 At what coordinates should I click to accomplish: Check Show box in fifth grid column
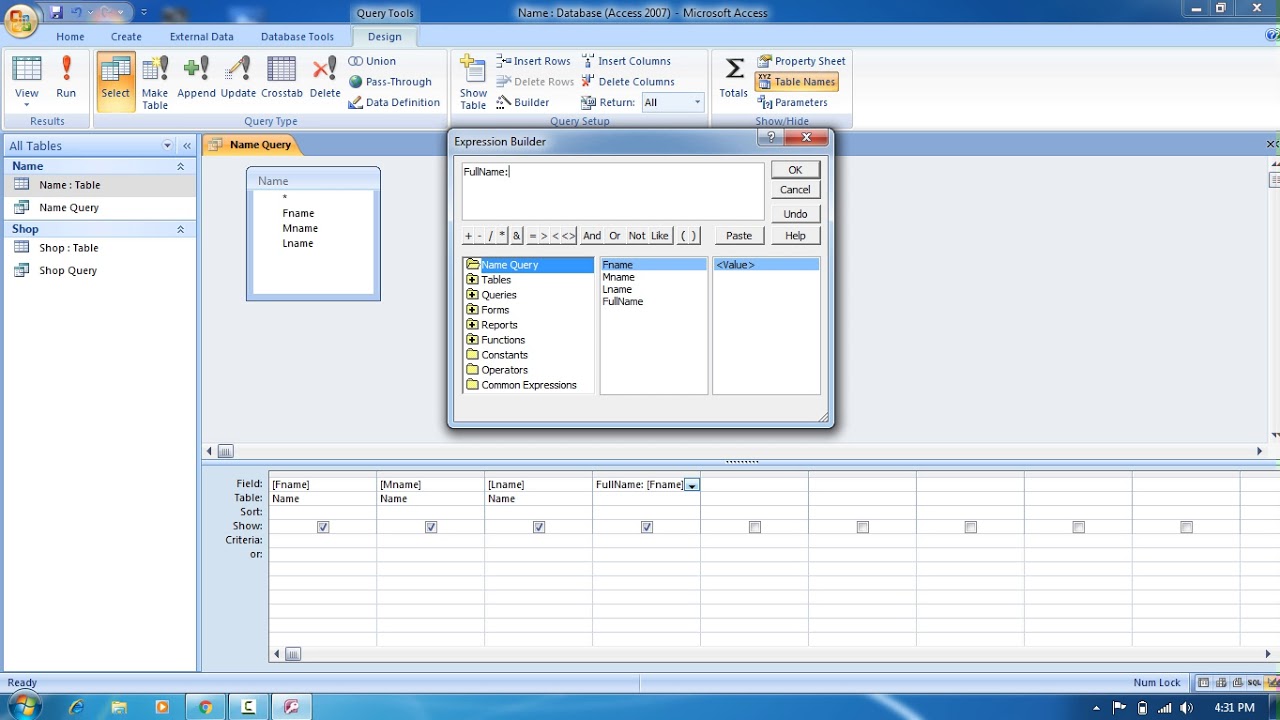coord(755,527)
